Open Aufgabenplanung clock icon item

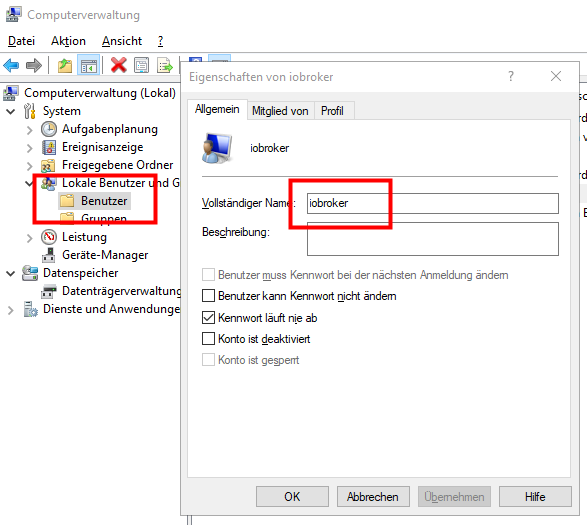pyautogui.click(x=49, y=129)
